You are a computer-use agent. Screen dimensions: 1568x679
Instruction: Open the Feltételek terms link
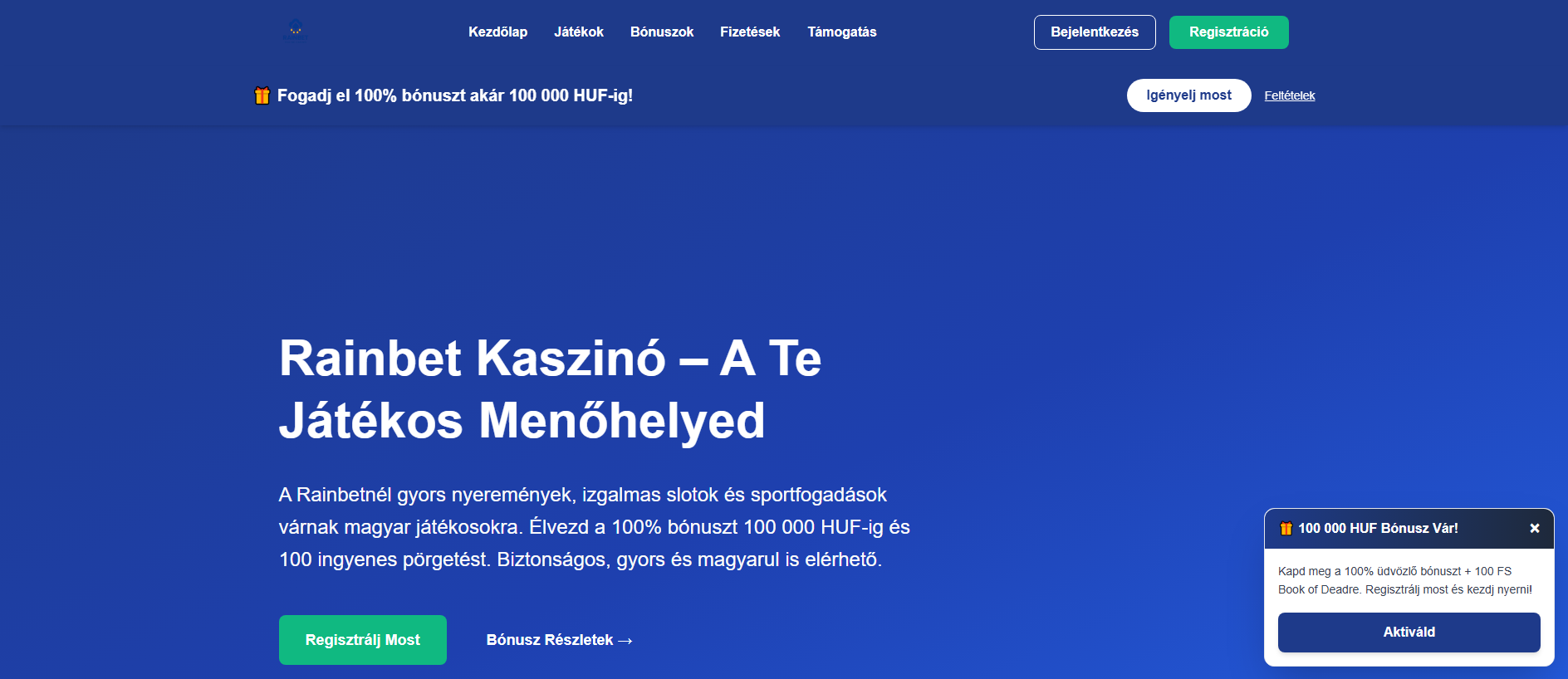point(1290,95)
